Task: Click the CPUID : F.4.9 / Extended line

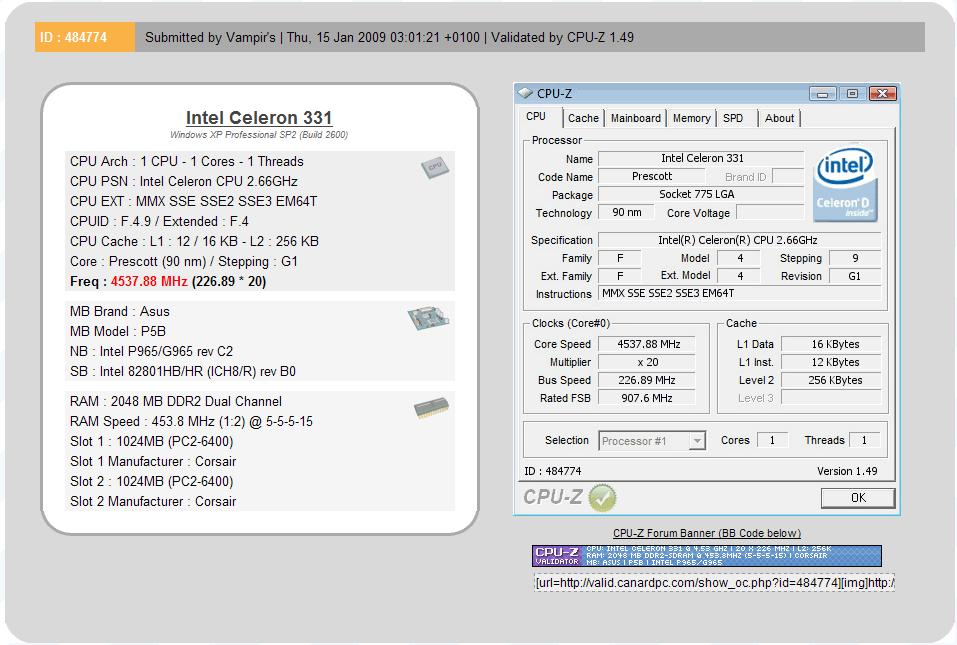Action: click(159, 222)
